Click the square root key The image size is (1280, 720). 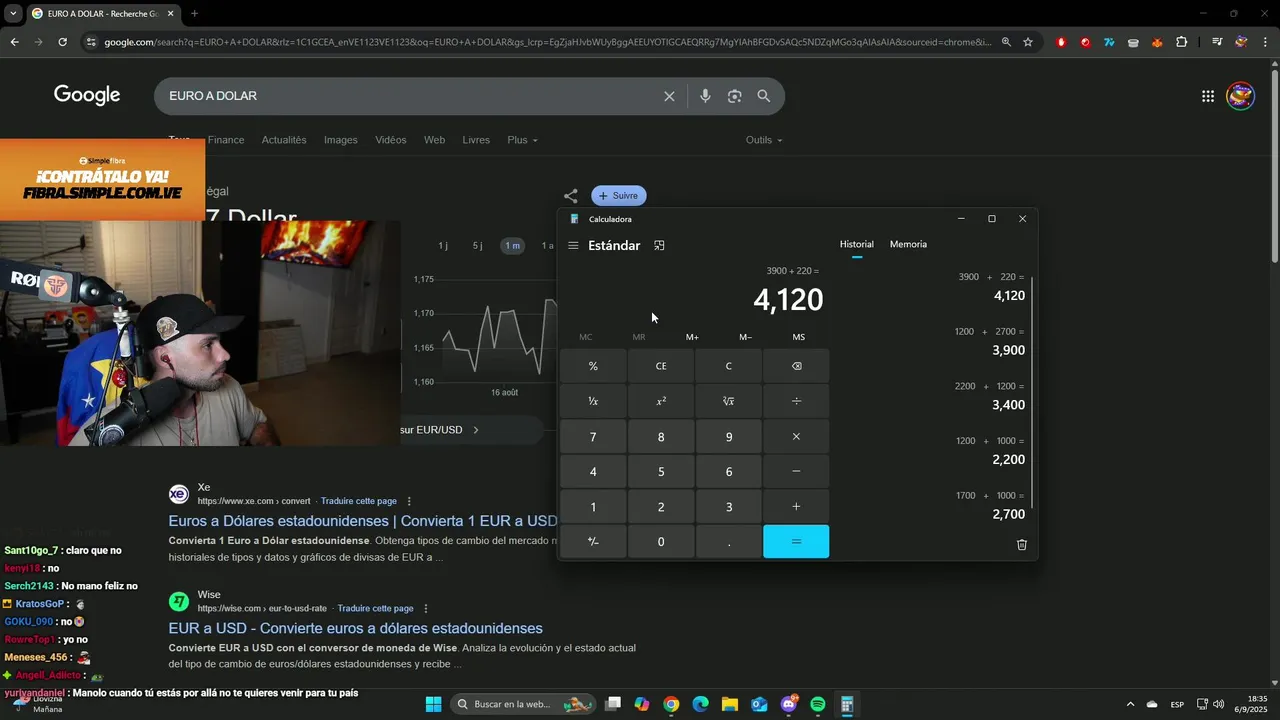coord(728,401)
